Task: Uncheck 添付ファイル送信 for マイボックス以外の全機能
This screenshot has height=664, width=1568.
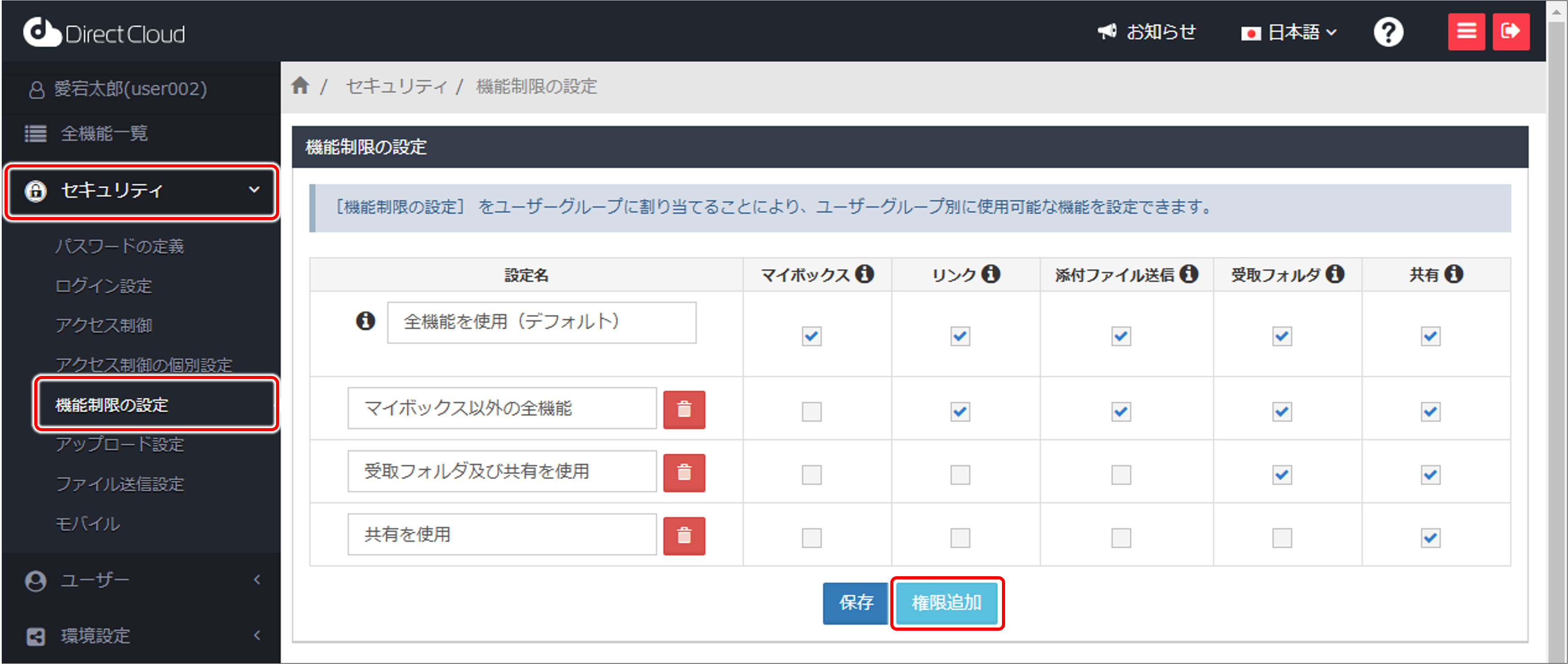Action: click(x=1120, y=412)
